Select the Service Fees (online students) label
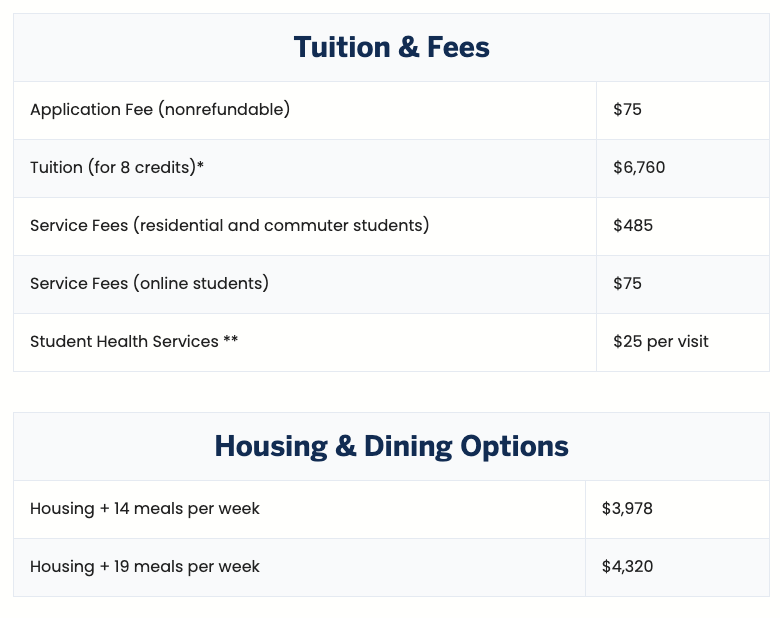780x618 pixels. point(149,283)
